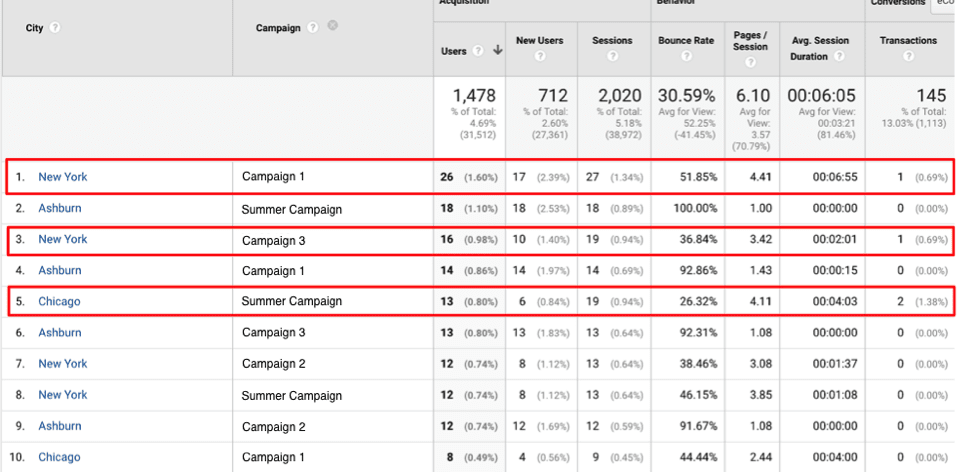Select Summer Campaign cell in row 8

[291, 396]
